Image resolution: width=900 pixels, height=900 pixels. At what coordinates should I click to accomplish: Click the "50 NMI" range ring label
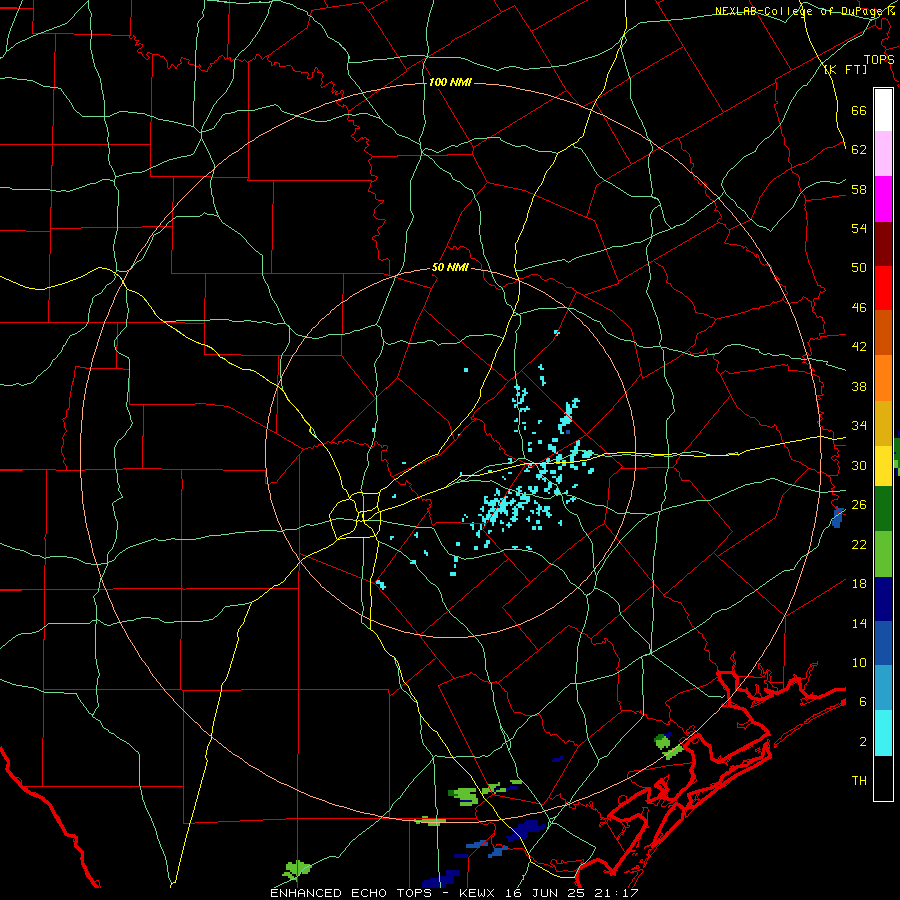click(450, 267)
